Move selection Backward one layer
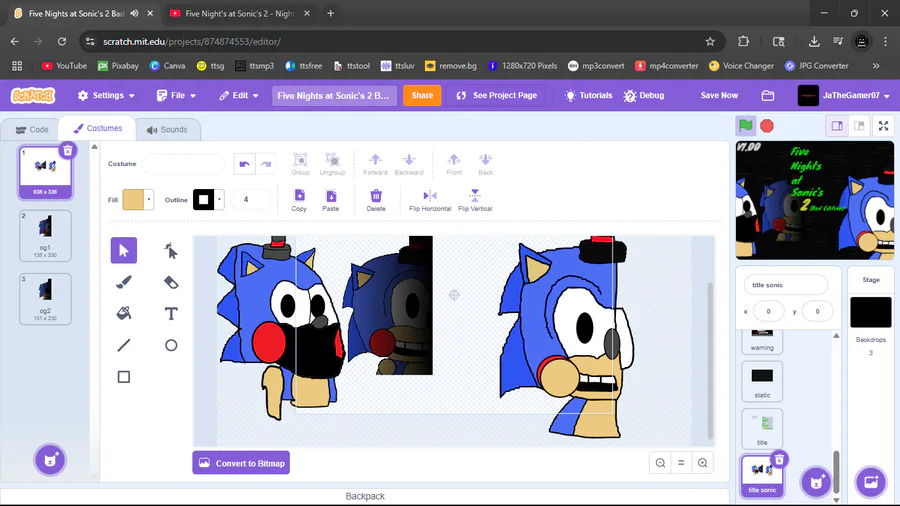The width and height of the screenshot is (900, 506). 409,164
